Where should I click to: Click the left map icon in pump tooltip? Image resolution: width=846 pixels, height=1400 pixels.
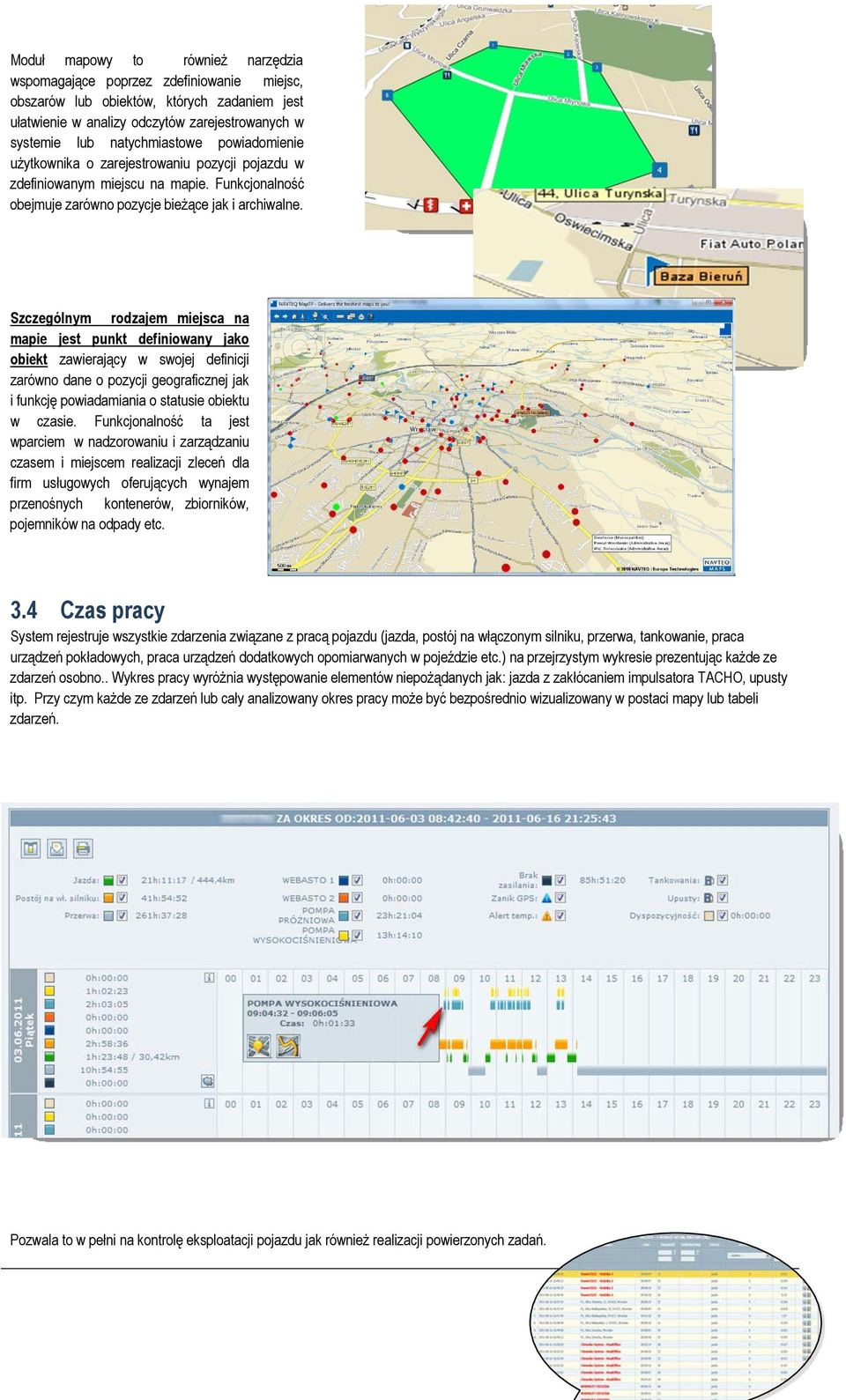(x=259, y=1046)
